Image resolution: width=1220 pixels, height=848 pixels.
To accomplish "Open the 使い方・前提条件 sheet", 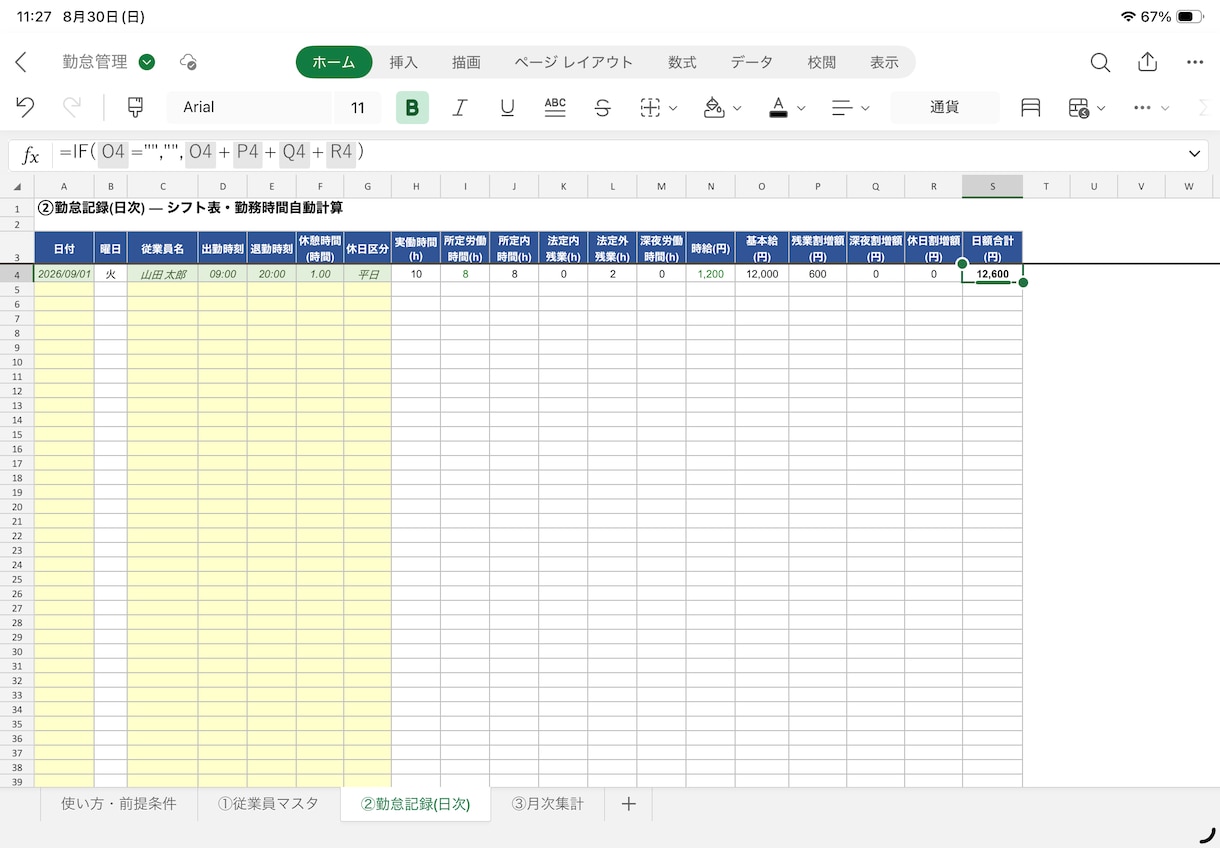I will click(x=118, y=803).
